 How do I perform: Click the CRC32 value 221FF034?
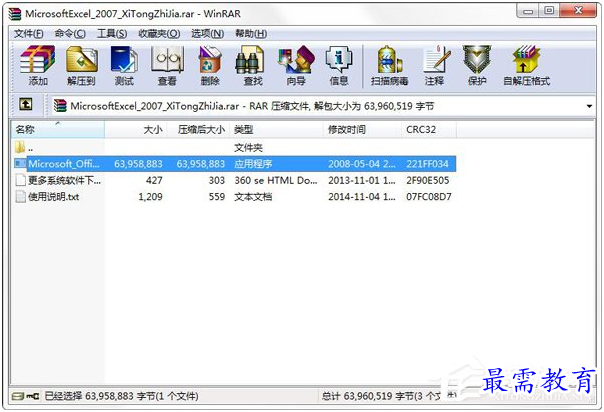coord(428,164)
